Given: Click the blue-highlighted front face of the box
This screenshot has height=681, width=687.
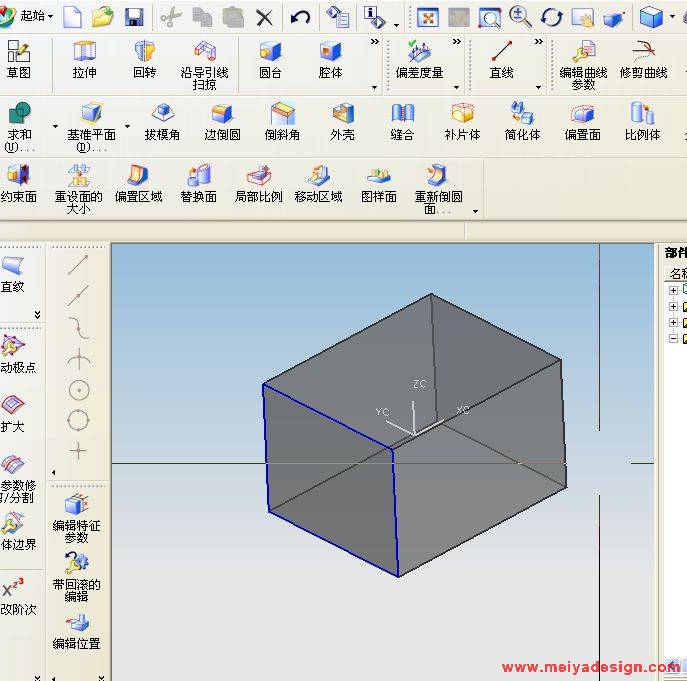Looking at the screenshot, I should pos(330,480).
